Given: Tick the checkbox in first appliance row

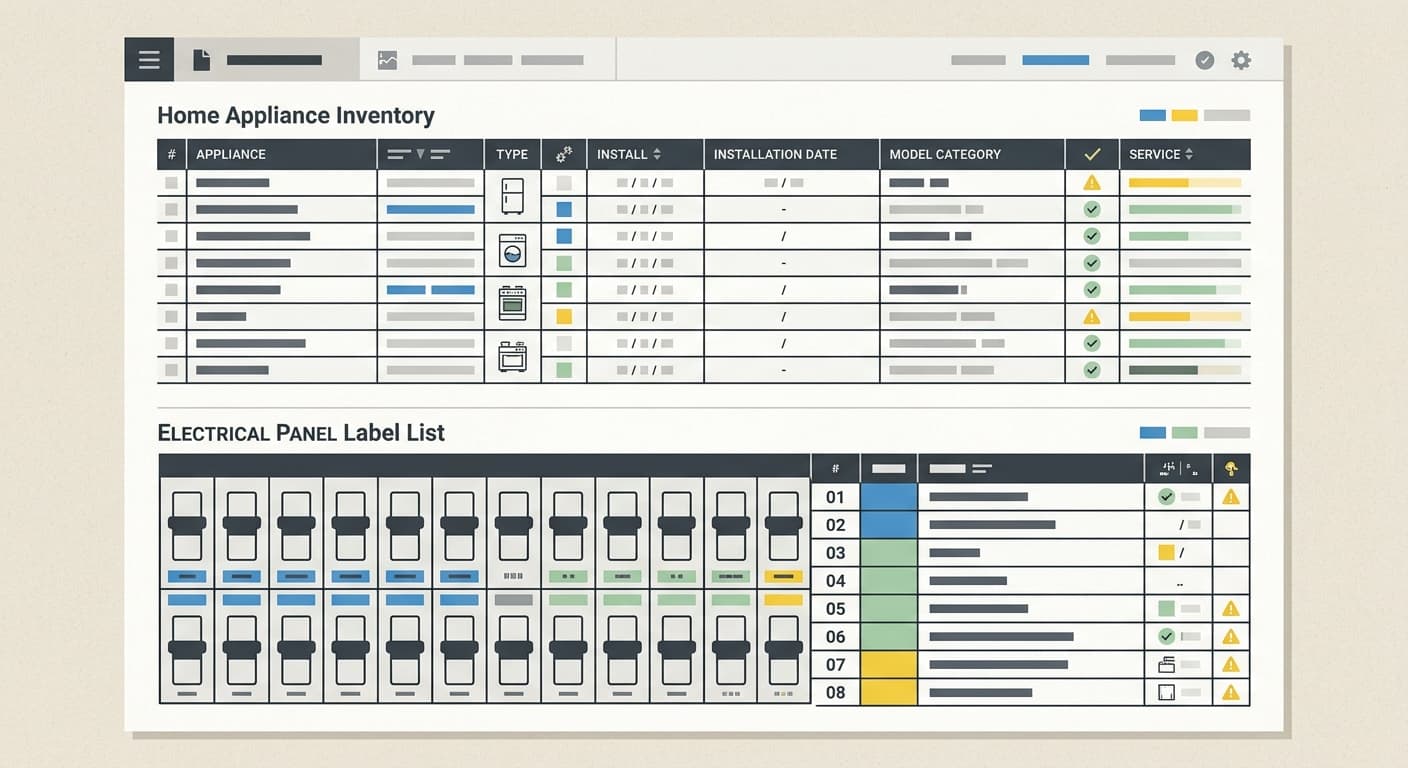Looking at the screenshot, I should [171, 183].
